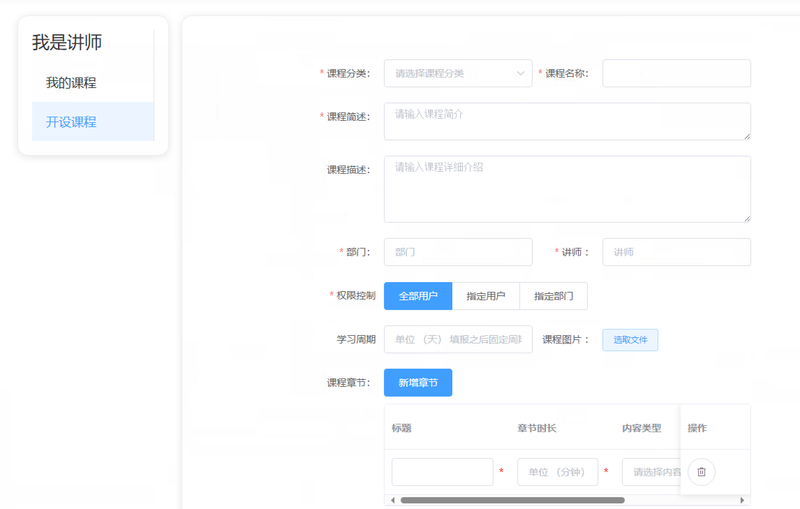Select 全部用户 permission option

[418, 296]
